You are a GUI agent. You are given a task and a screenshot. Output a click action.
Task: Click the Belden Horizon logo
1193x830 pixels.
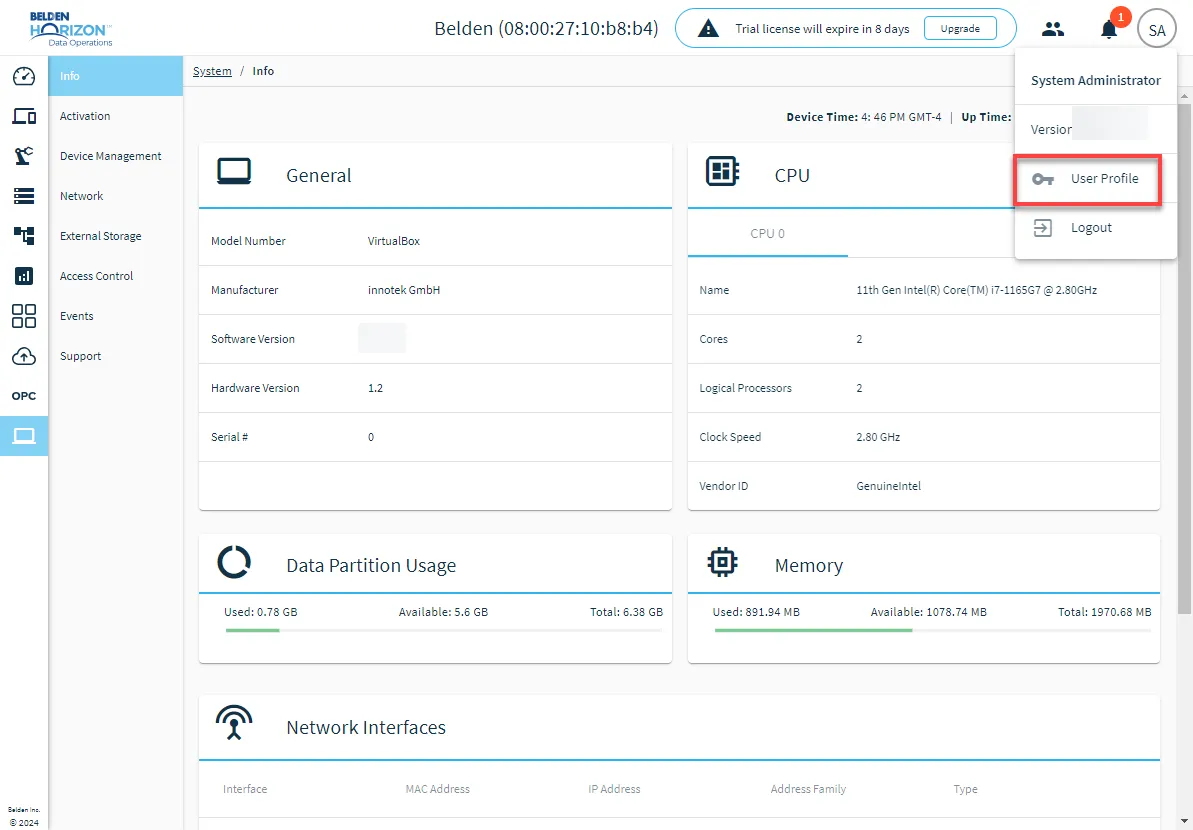click(x=71, y=29)
